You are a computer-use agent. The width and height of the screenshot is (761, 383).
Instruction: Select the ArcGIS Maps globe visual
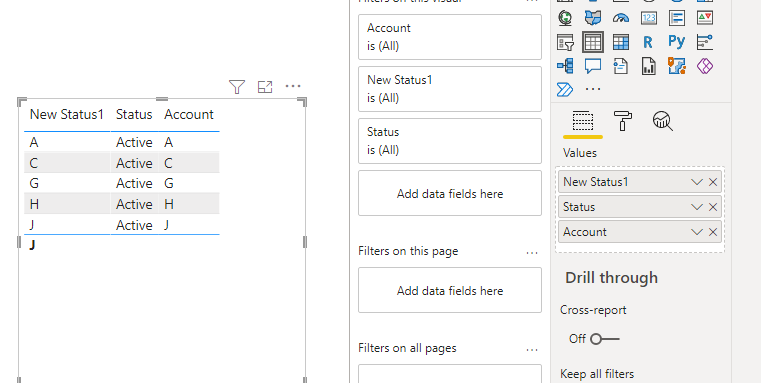565,18
